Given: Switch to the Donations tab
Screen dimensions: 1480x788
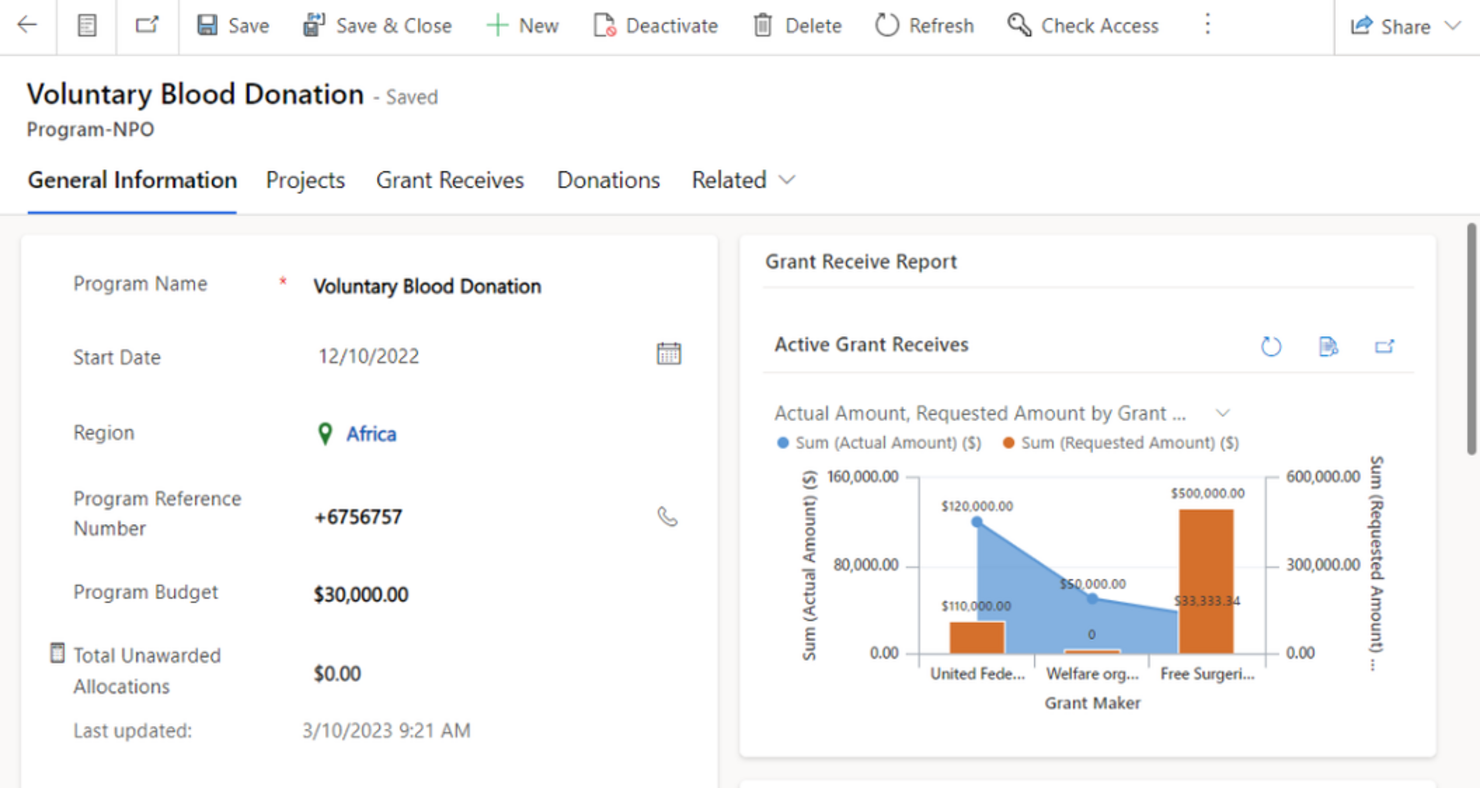Looking at the screenshot, I should tap(608, 180).
